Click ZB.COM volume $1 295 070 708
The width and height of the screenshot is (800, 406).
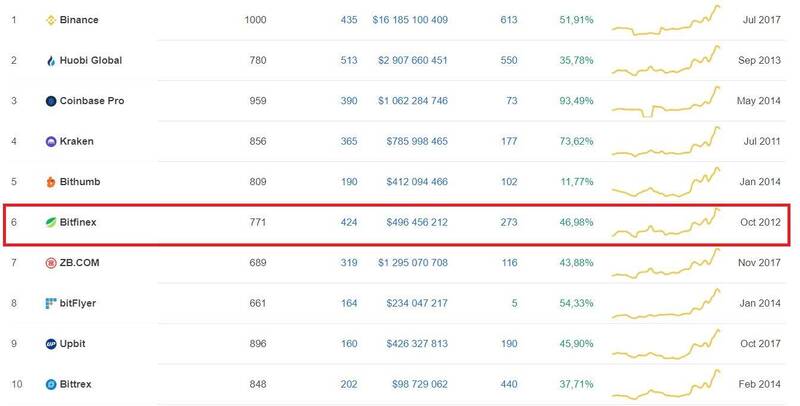(x=413, y=263)
